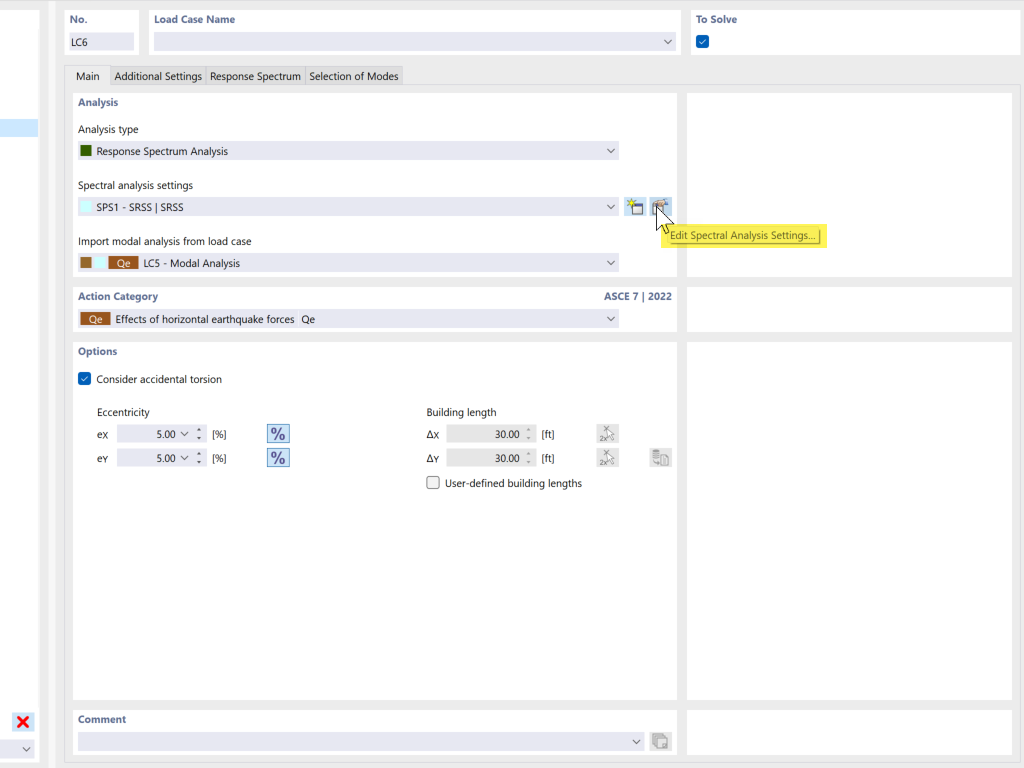Copy comment from library icon
The width and height of the screenshot is (1024, 768).
click(659, 741)
